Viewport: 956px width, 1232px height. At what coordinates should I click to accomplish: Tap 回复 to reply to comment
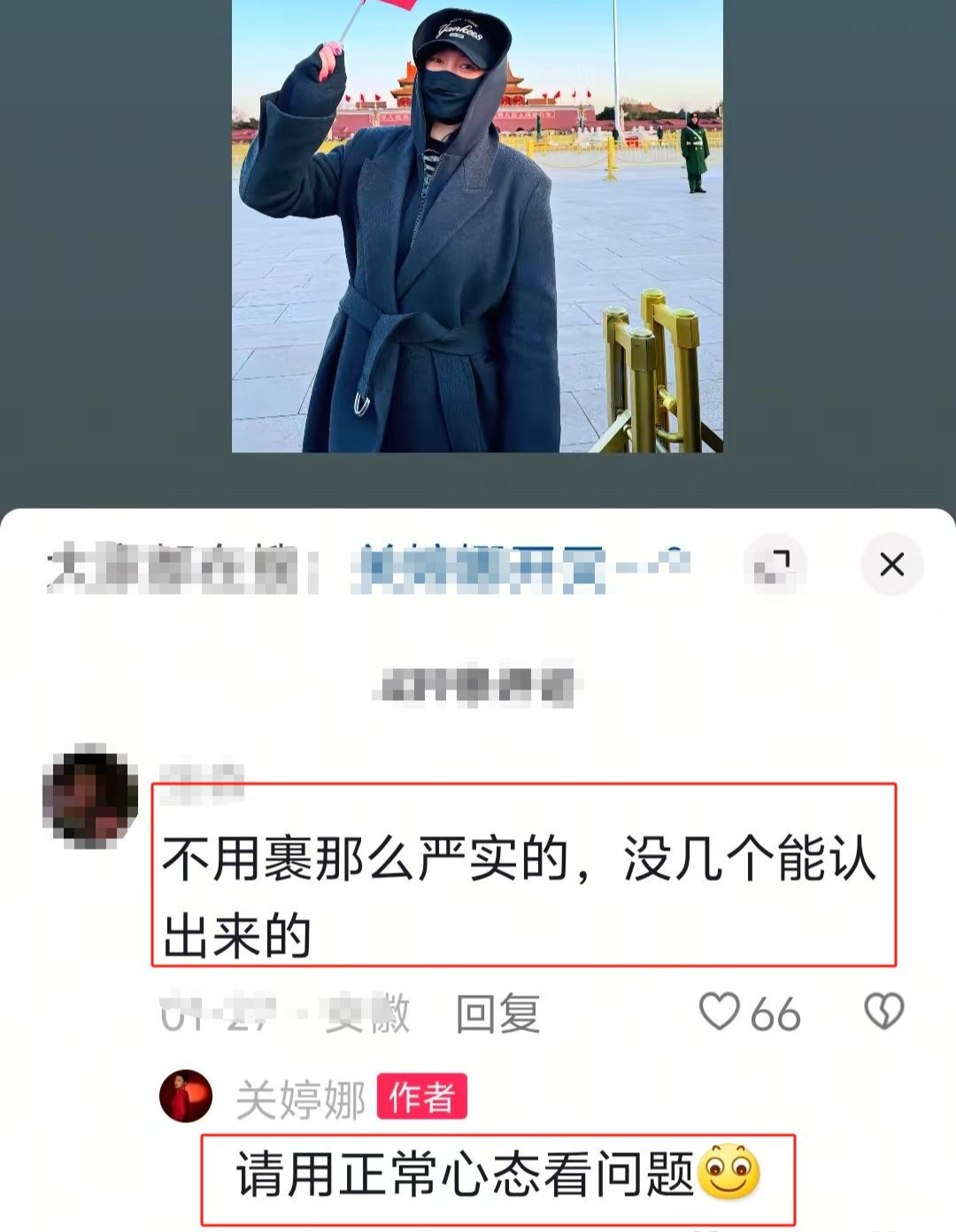(497, 1013)
